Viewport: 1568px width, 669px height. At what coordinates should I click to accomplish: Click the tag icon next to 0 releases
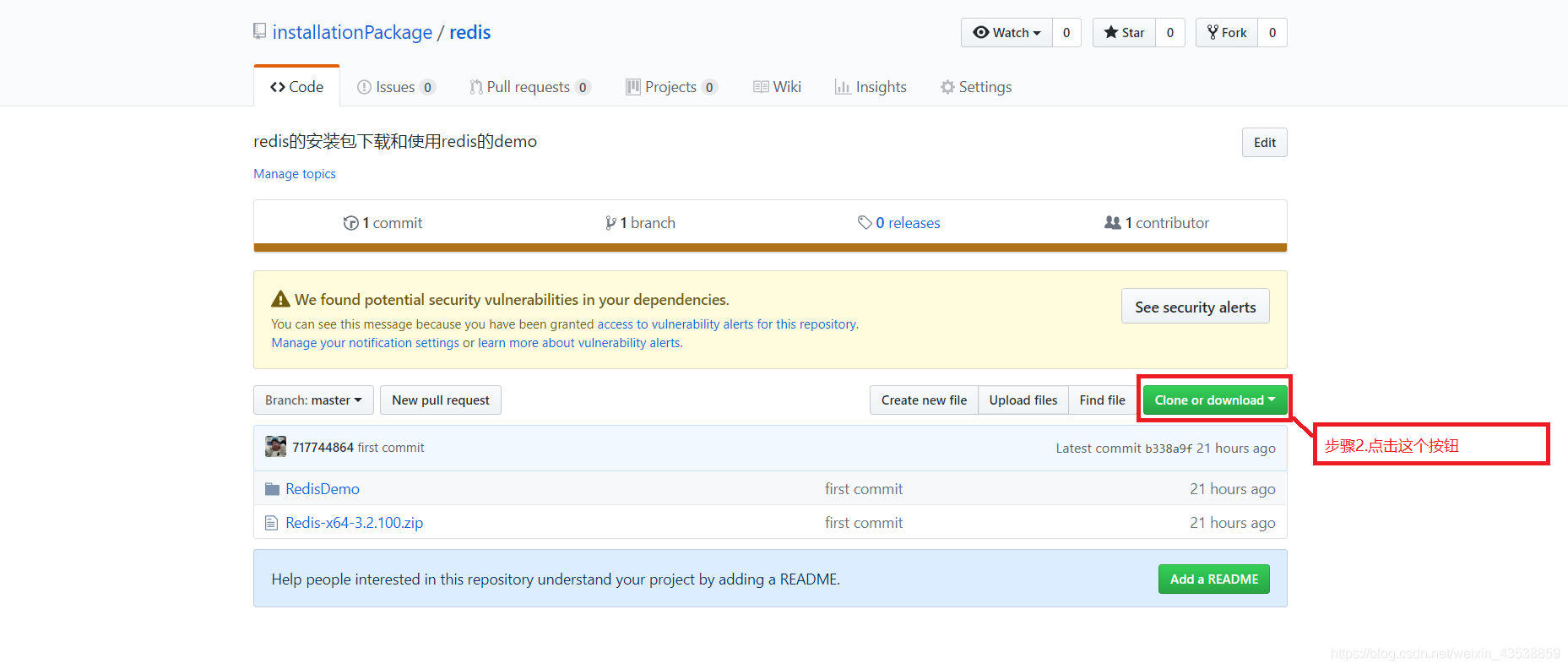point(865,223)
